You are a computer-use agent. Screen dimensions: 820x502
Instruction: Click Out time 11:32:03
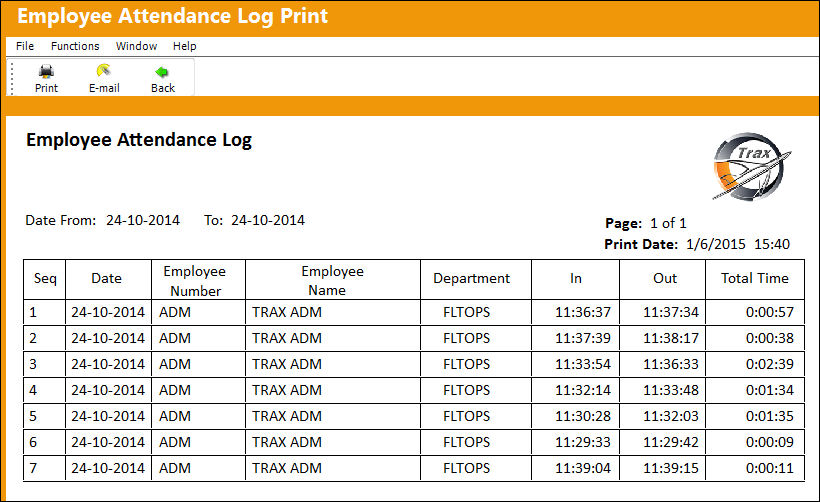click(671, 416)
